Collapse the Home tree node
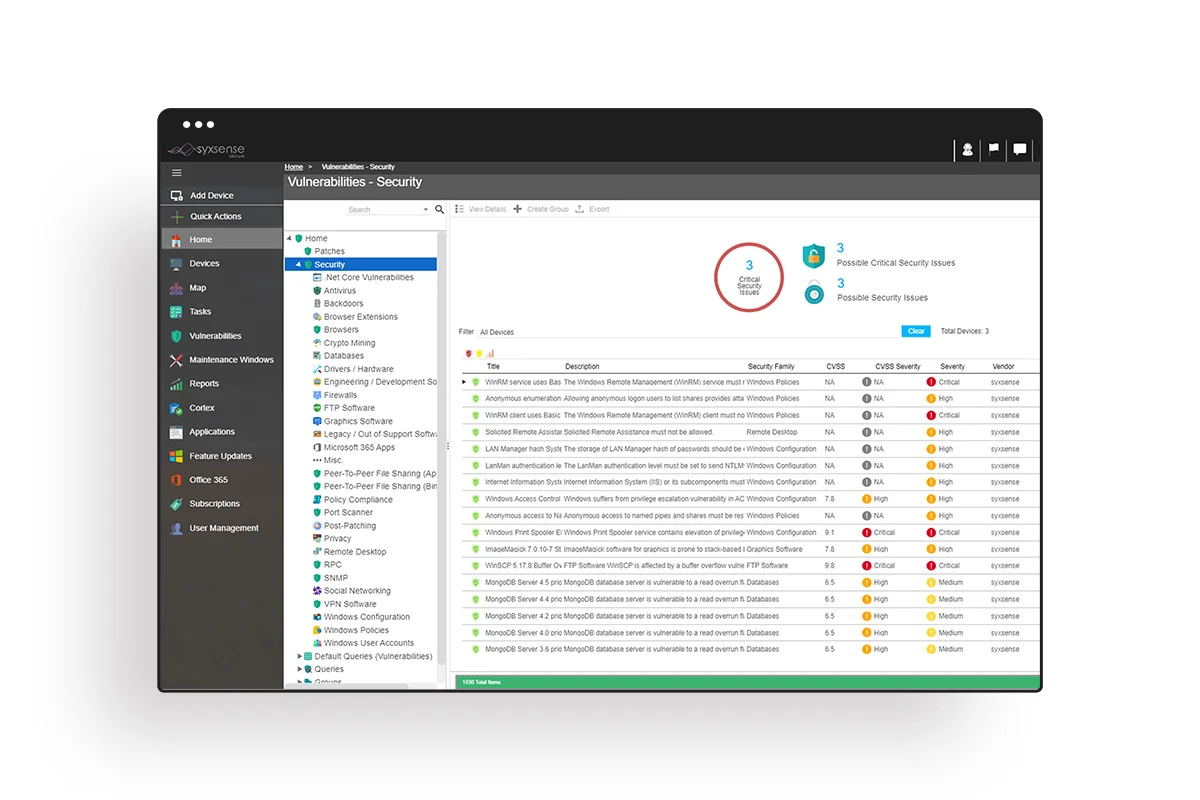The height and width of the screenshot is (800, 1200). (x=289, y=238)
